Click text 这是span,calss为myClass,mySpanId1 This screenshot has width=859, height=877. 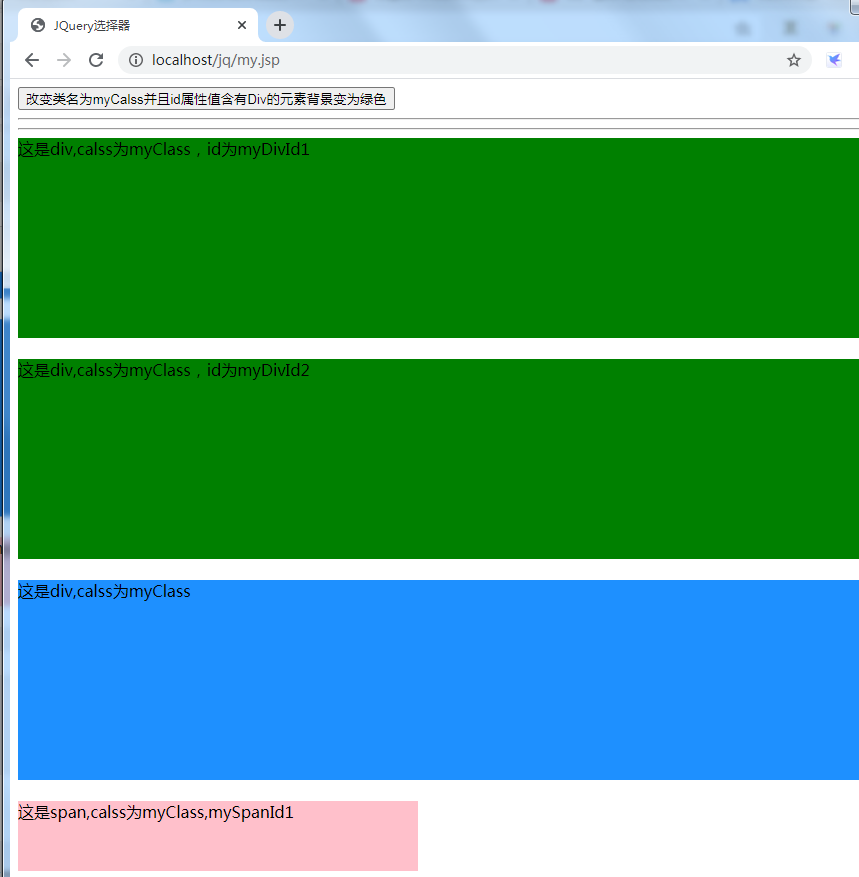(x=156, y=812)
